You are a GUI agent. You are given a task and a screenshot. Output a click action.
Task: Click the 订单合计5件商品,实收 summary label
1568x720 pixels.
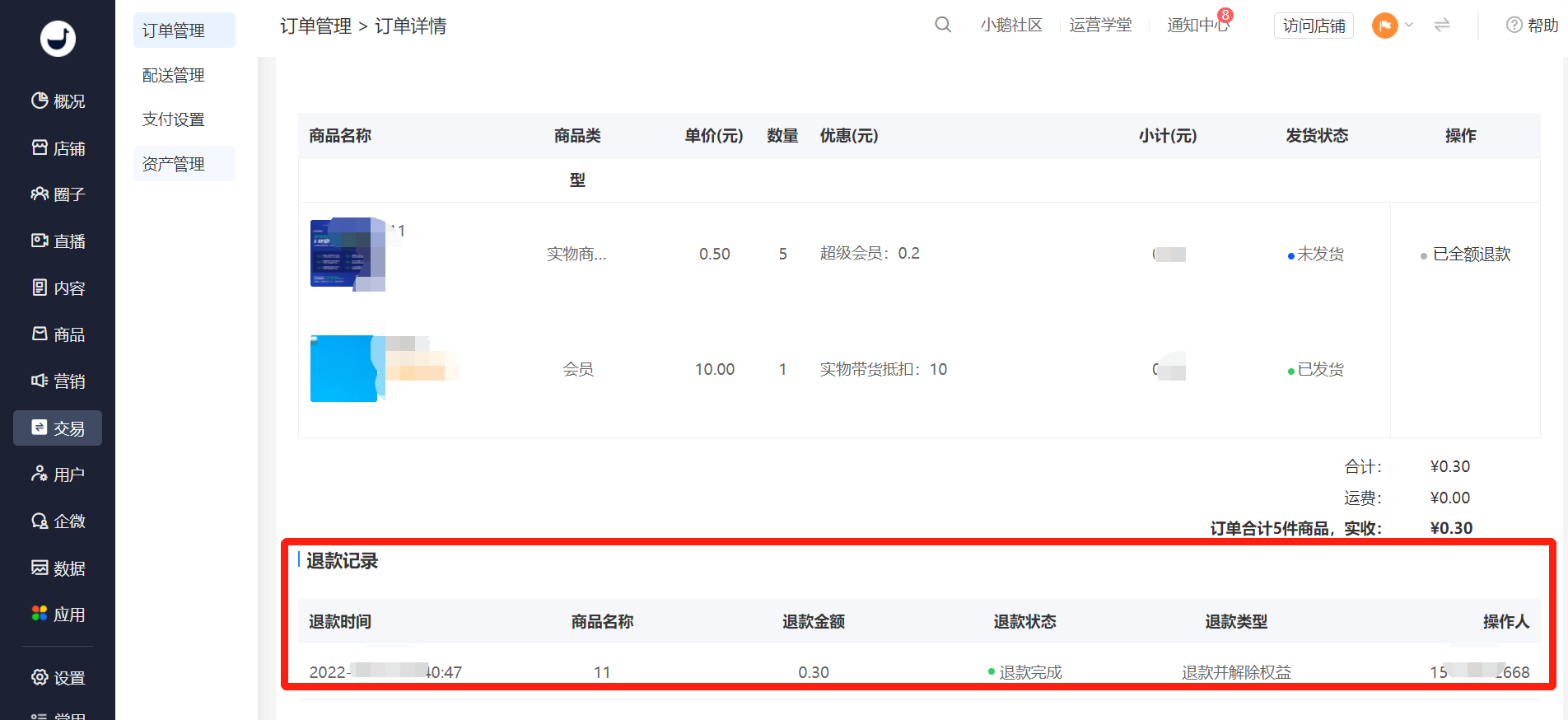[x=1295, y=528]
